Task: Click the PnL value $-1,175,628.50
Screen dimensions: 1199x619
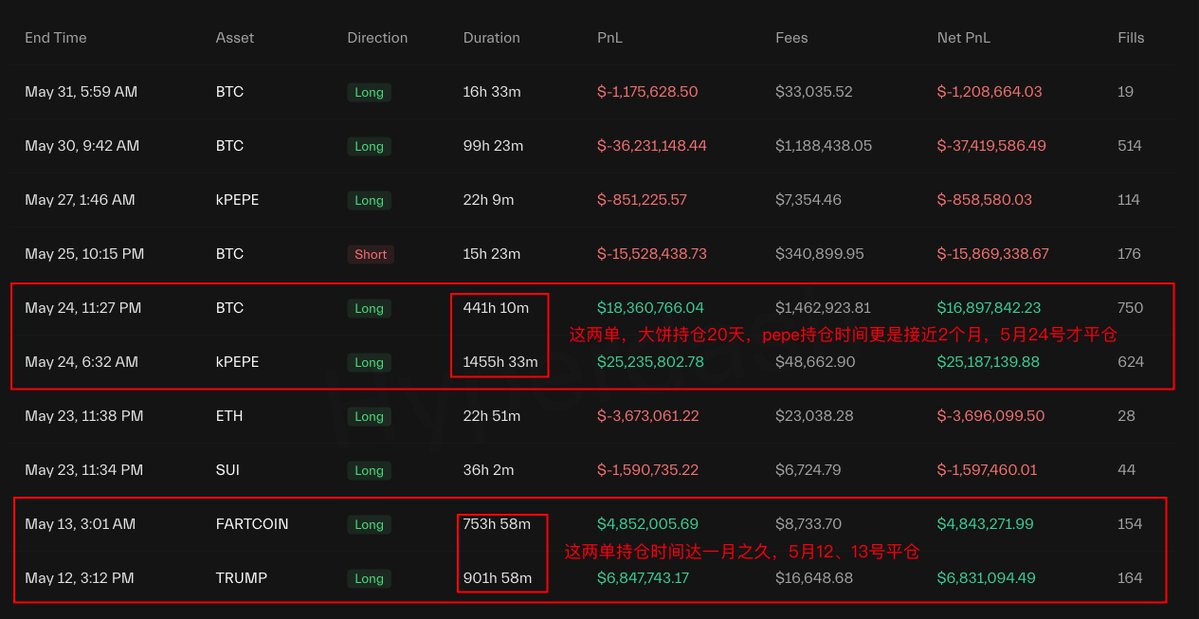Action: [647, 92]
